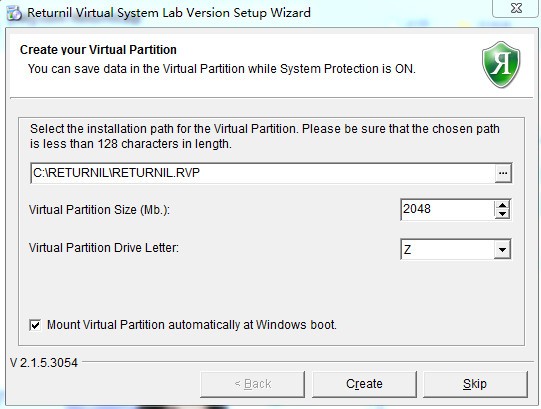Click the 'Create your Virtual Partition' heading

(98, 50)
